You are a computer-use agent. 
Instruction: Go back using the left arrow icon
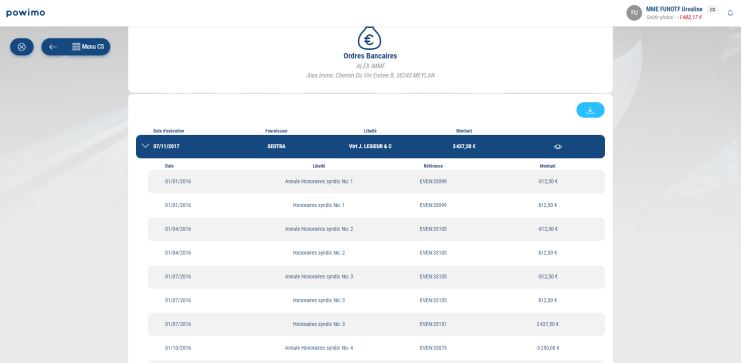pos(53,47)
